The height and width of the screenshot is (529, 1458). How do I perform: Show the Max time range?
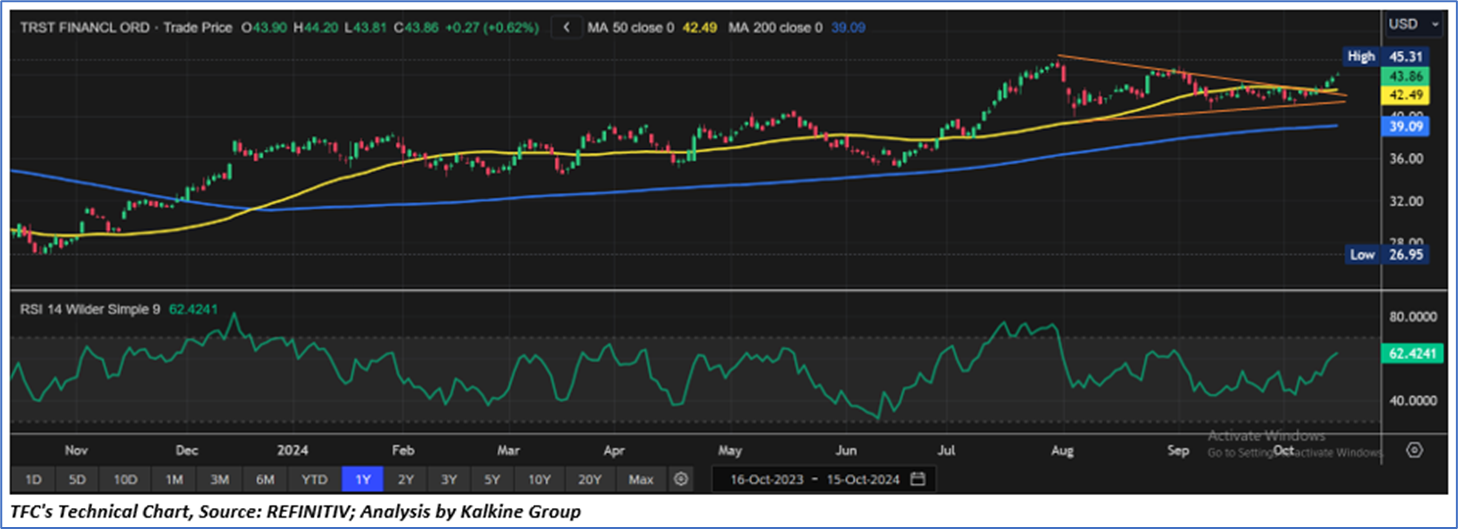(x=641, y=479)
